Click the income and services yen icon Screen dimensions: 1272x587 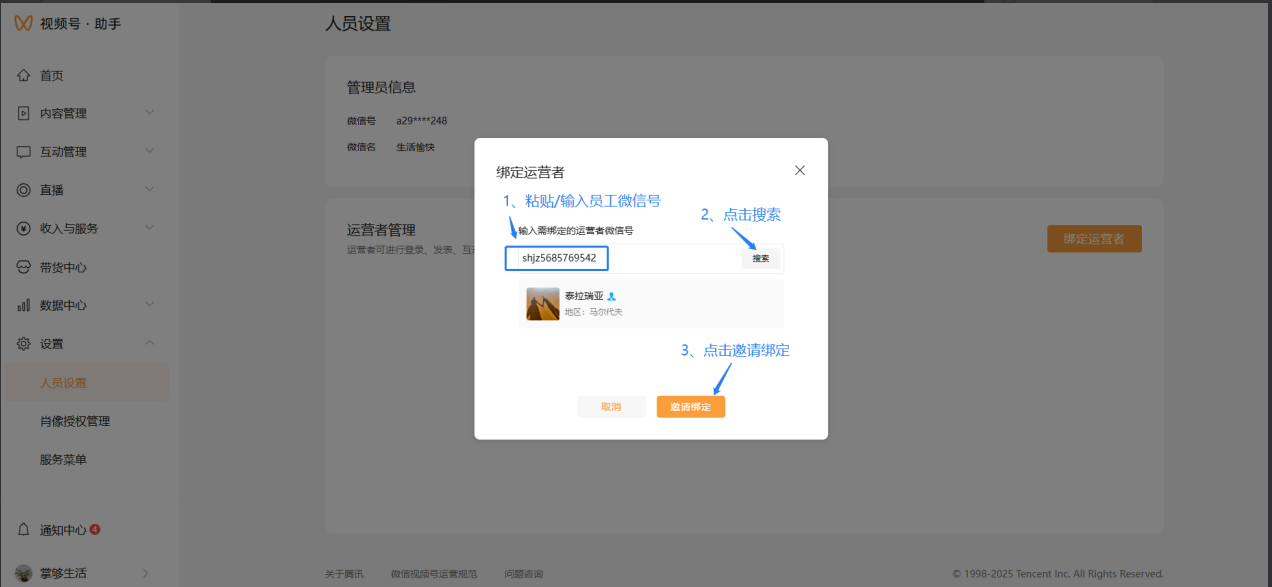tap(24, 228)
